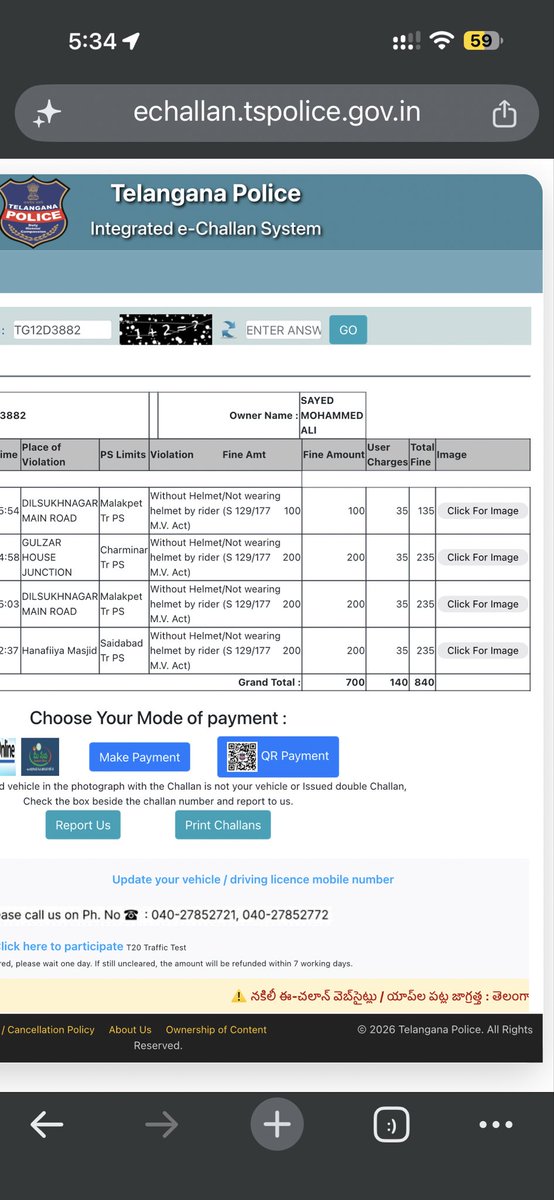This screenshot has height=1200, width=554.
Task: Click the Grand Total label
Action: [x=269, y=683]
